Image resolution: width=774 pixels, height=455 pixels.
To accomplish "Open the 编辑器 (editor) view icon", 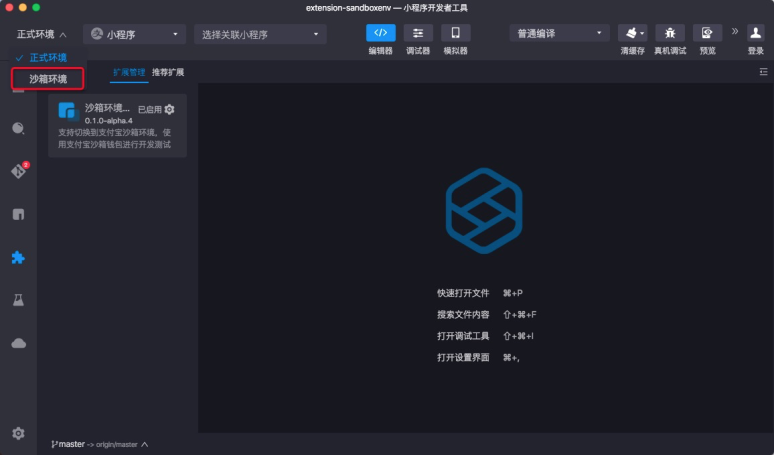I will coord(380,33).
